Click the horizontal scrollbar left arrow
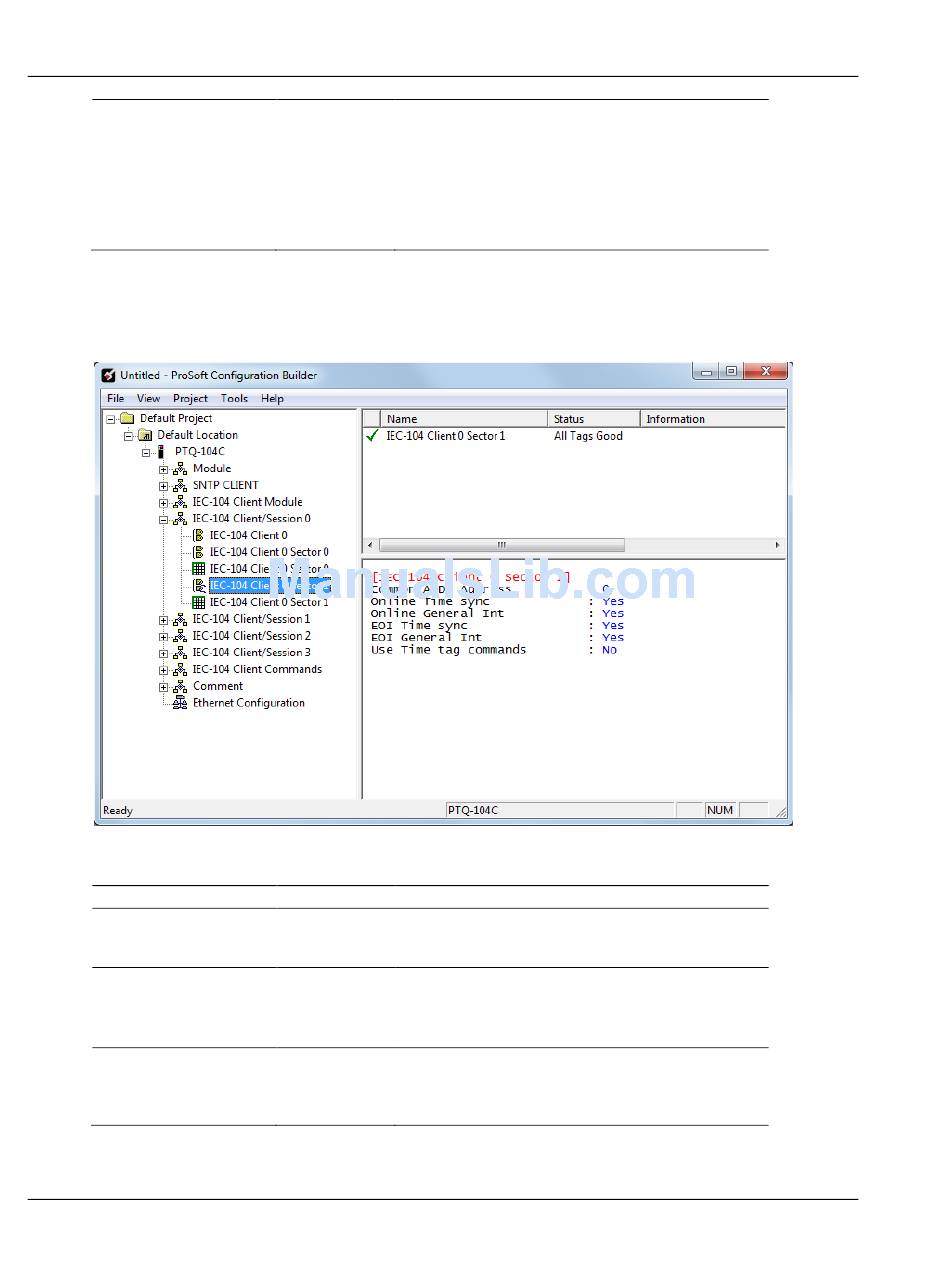The width and height of the screenshot is (950, 1267). (x=371, y=545)
